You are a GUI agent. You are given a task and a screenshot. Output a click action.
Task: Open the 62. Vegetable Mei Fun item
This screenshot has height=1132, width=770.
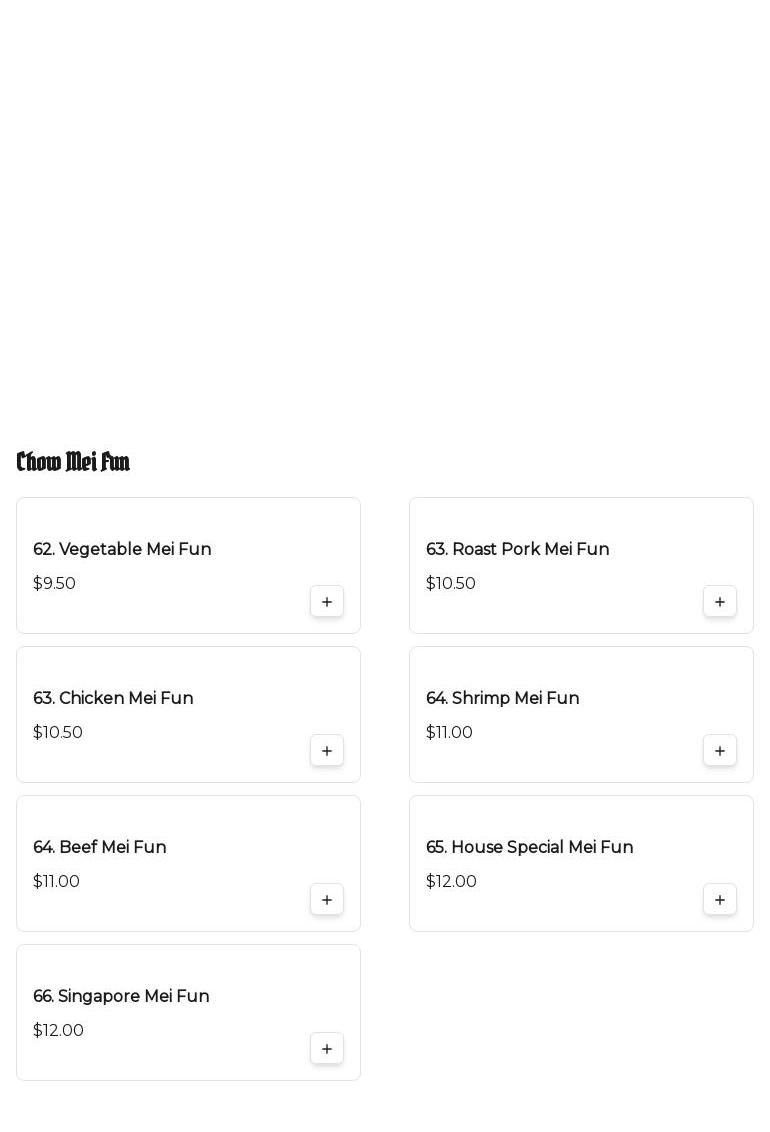click(x=122, y=549)
